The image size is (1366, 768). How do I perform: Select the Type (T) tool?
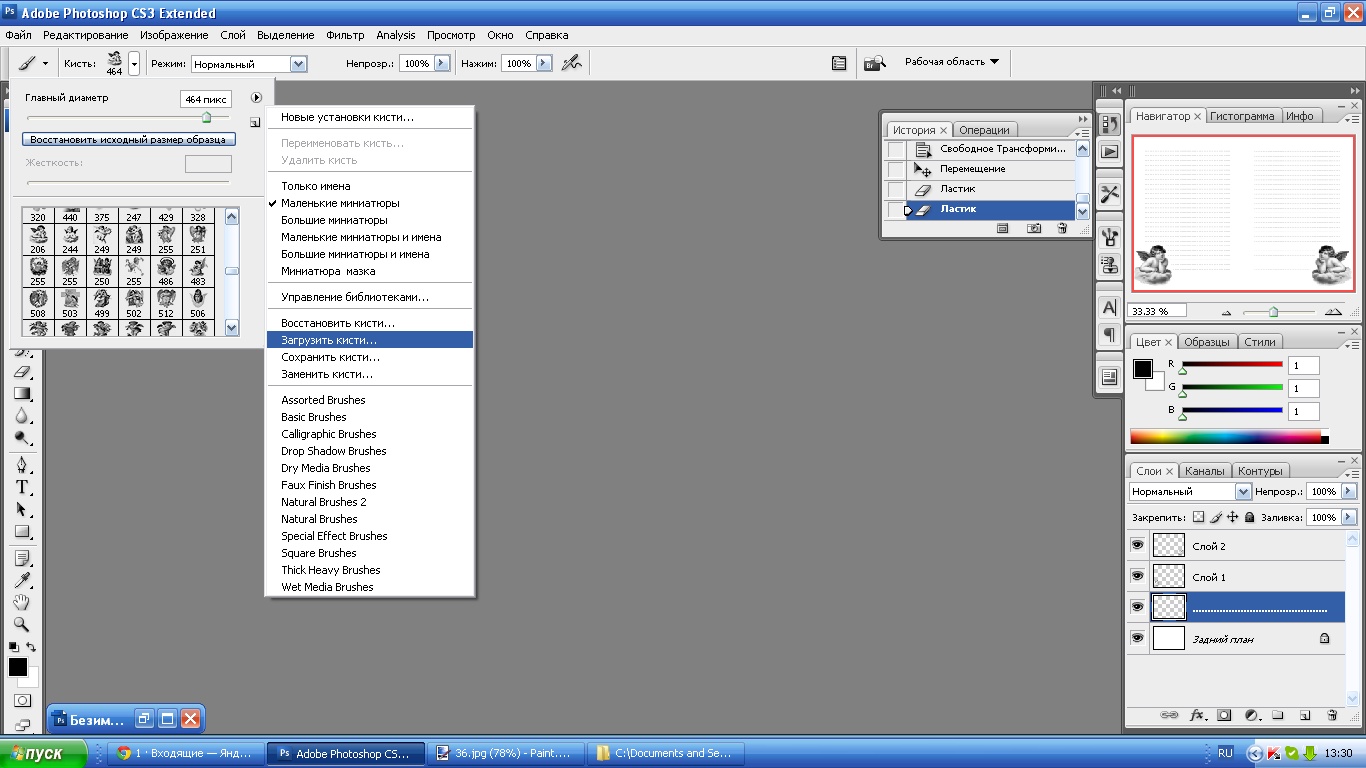coord(22,487)
